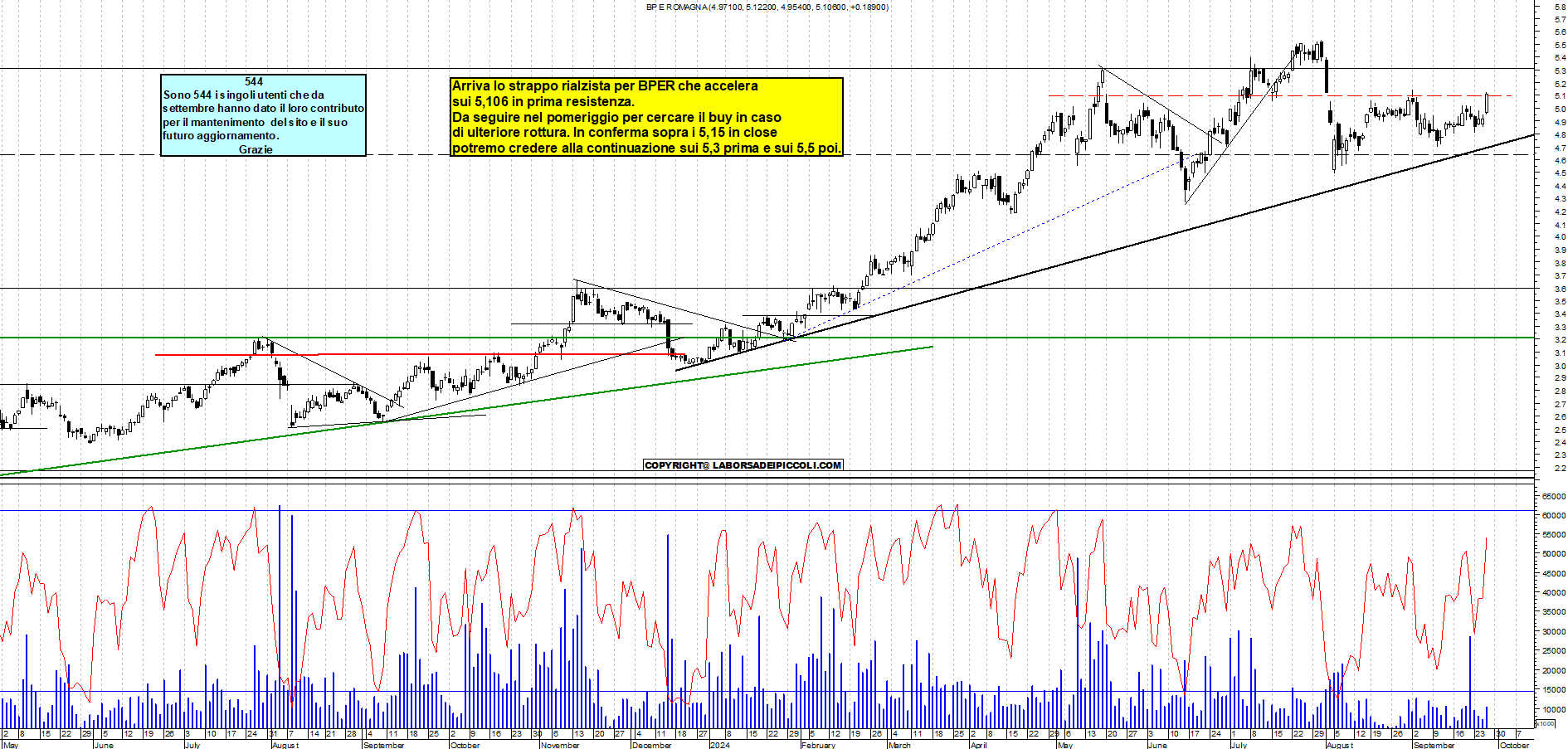Click the 'March' label on time axis

click(899, 745)
